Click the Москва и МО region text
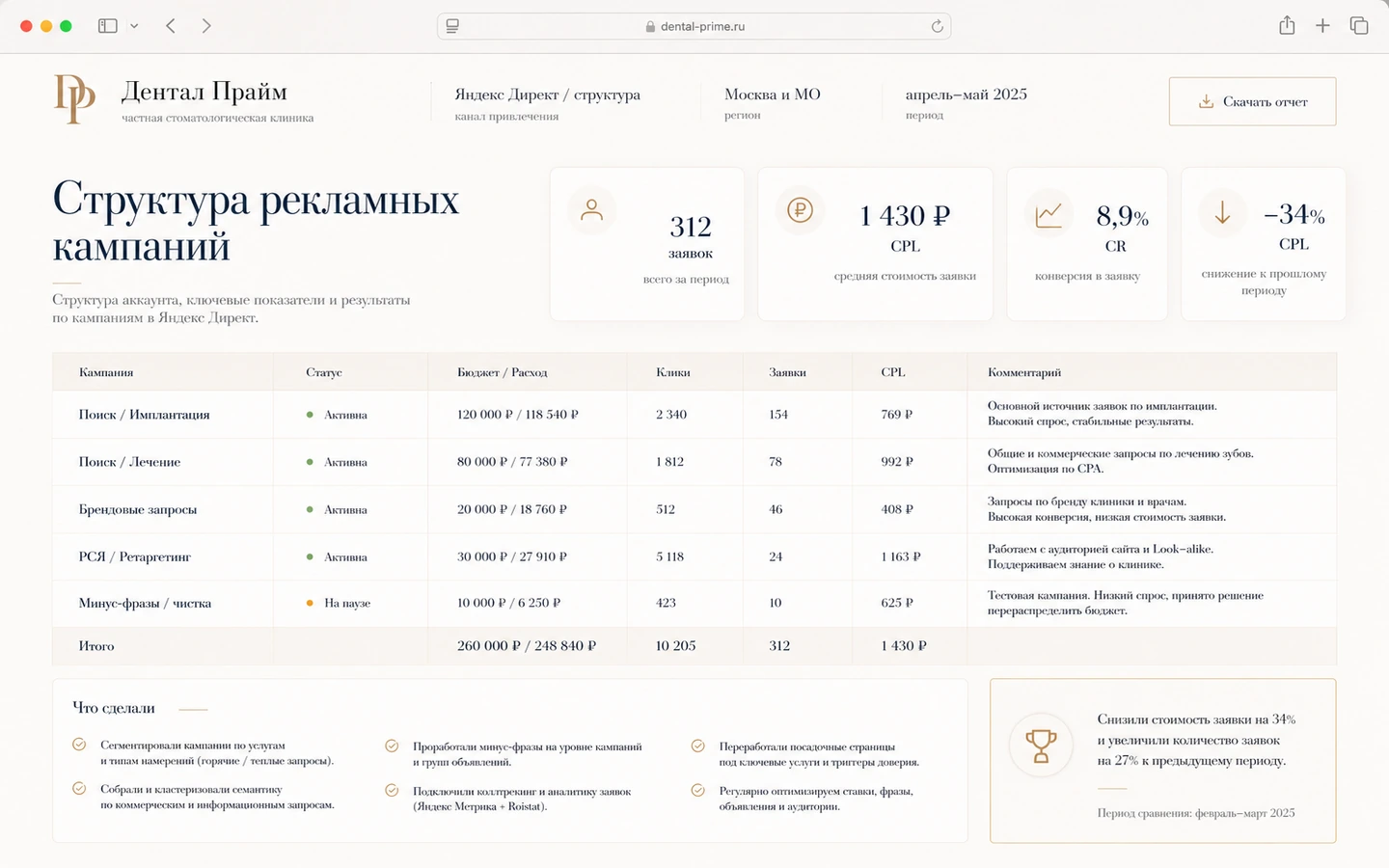 click(x=773, y=95)
